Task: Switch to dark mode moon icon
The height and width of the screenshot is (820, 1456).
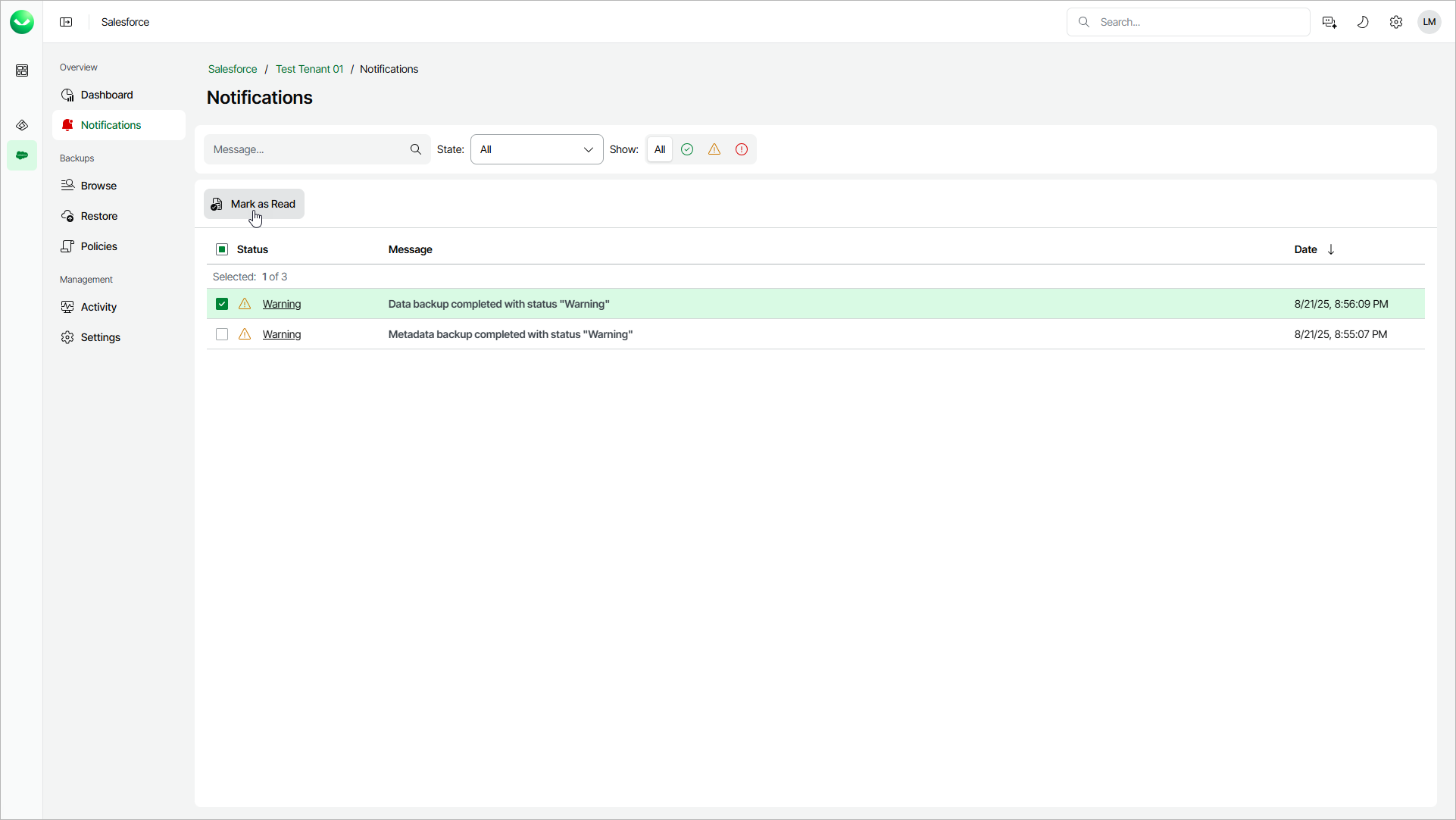Action: (x=1363, y=22)
